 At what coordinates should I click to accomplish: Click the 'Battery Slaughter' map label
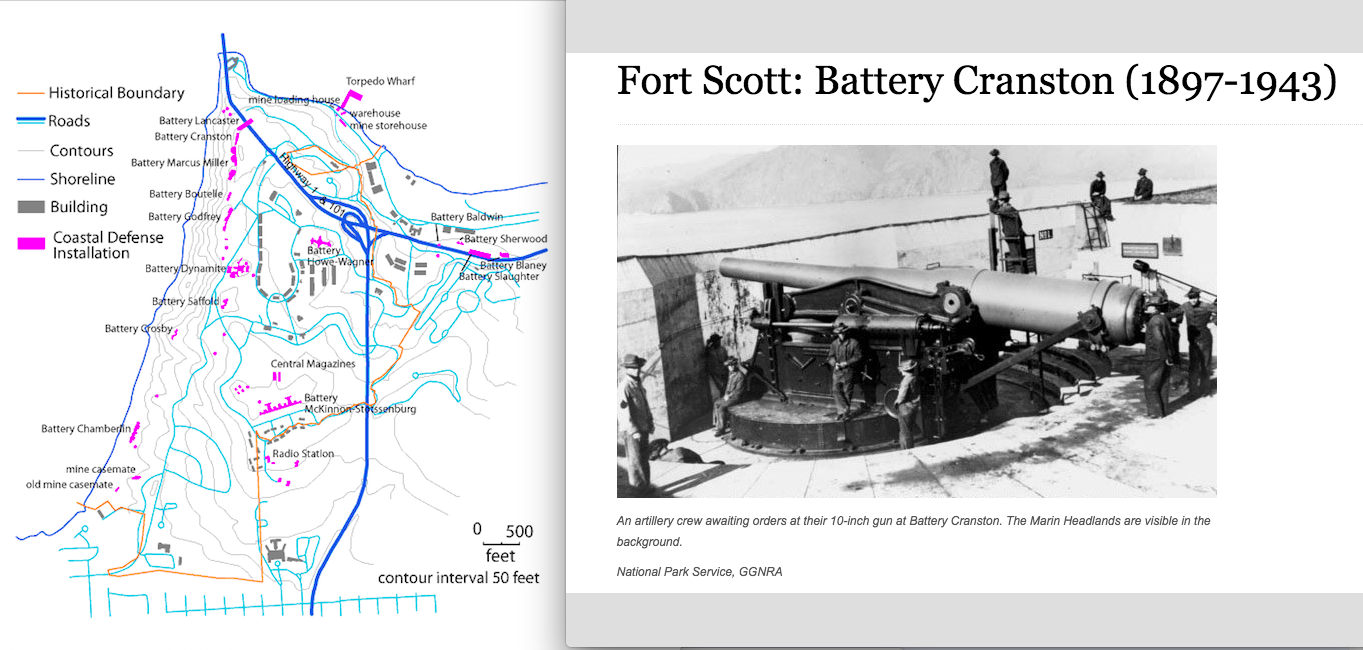(499, 276)
